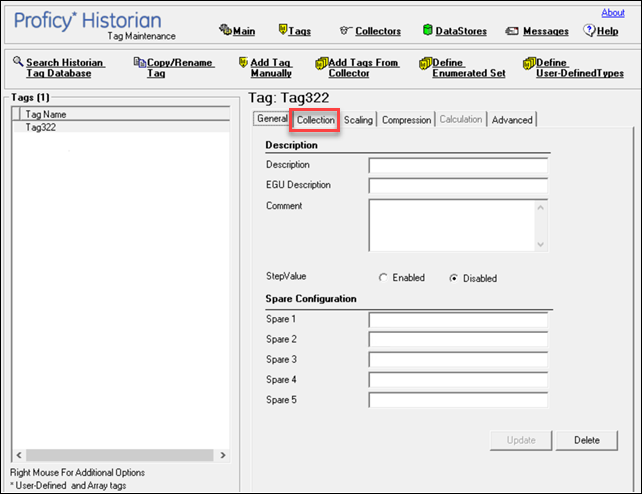Open the Main page link
Image resolution: width=642 pixels, height=494 pixels.
(244, 31)
